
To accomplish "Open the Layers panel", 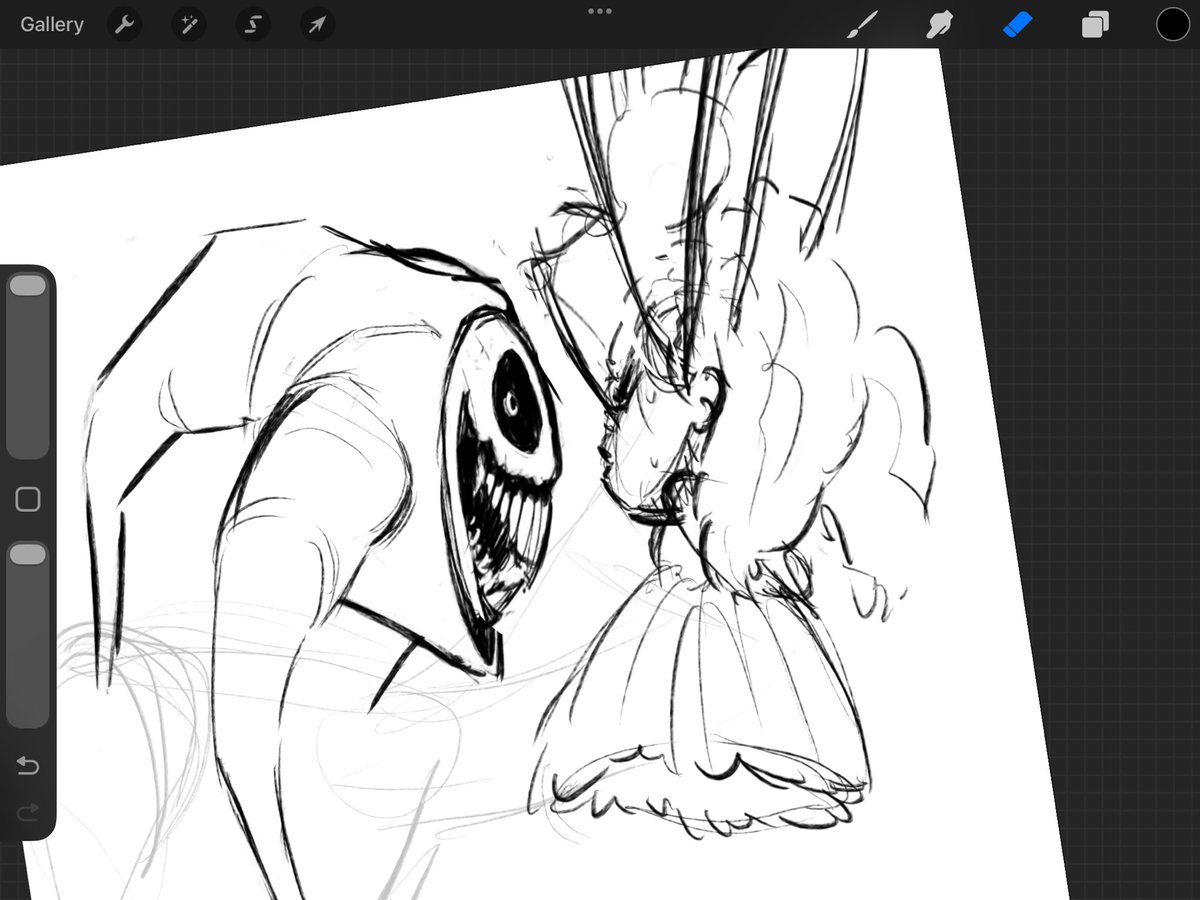I will tap(1095, 25).
